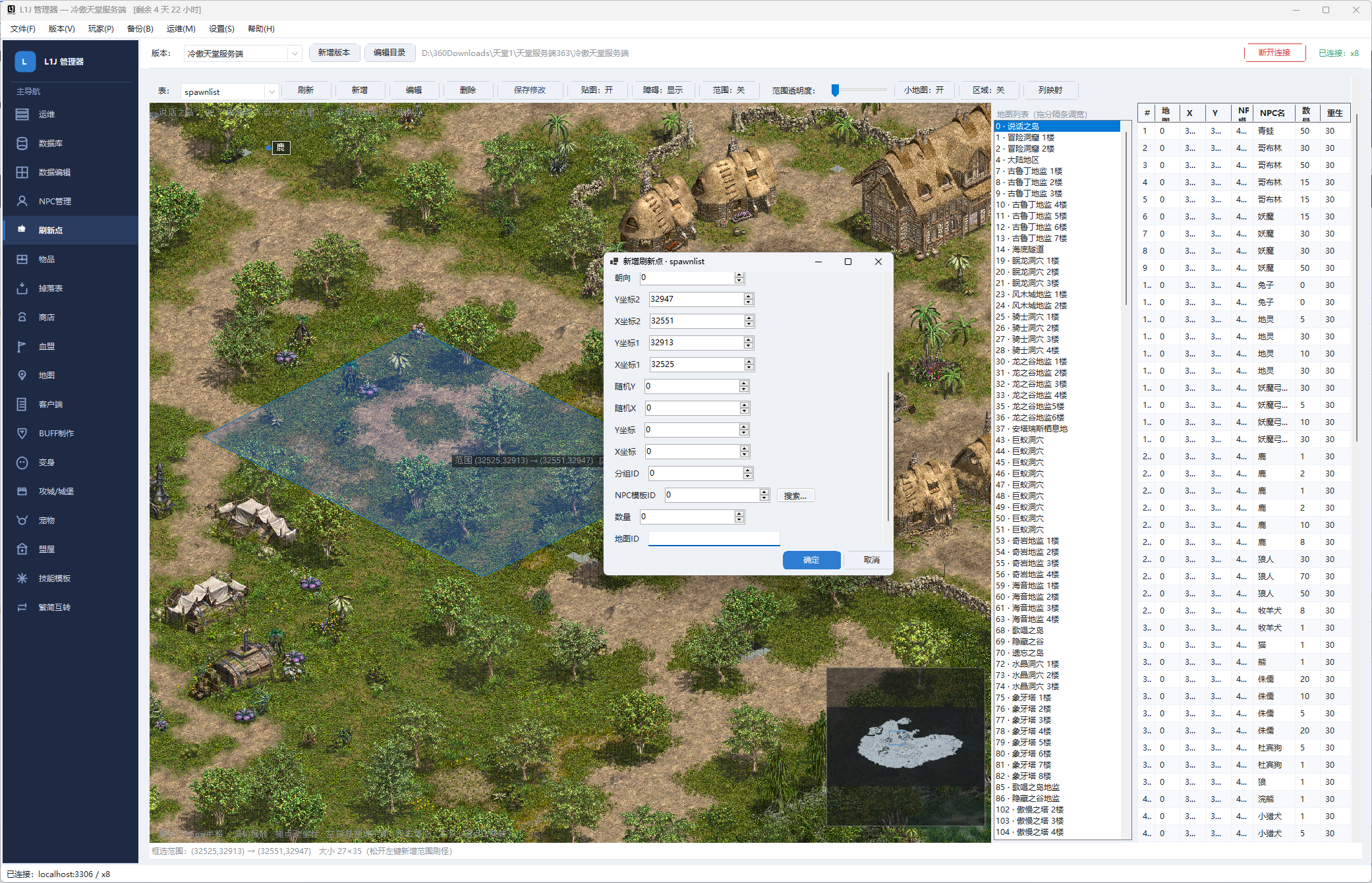This screenshot has height=883, width=1372.
Task: Open the 数据库 sidebar icon
Action: click(22, 144)
